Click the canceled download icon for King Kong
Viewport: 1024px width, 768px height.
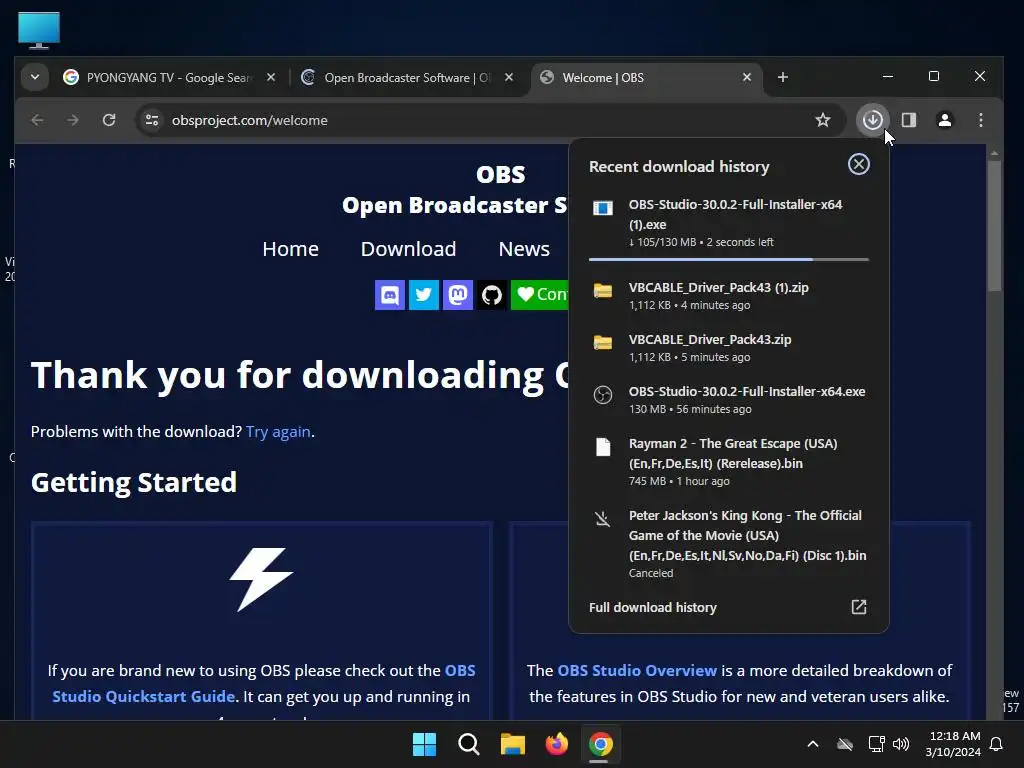coord(603,519)
